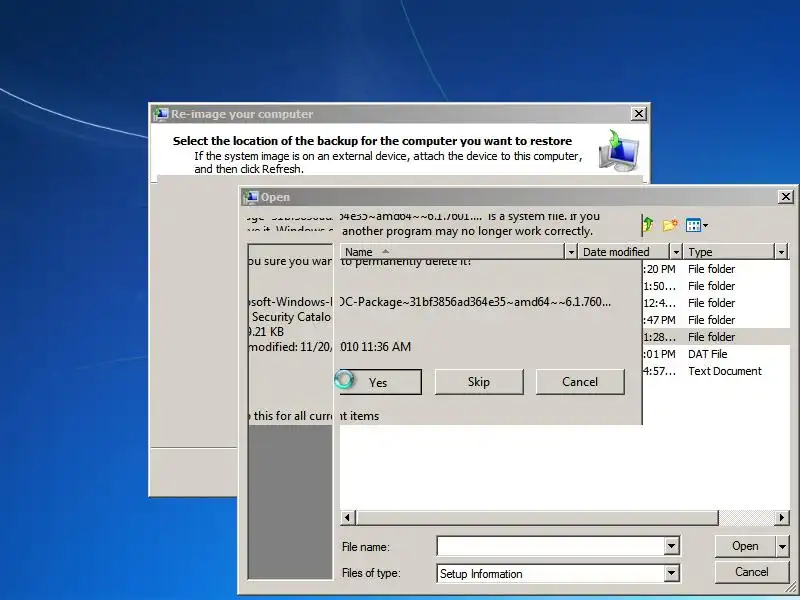Click Cancel at the bottom of Open dialog
The height and width of the screenshot is (600, 800).
pos(752,572)
